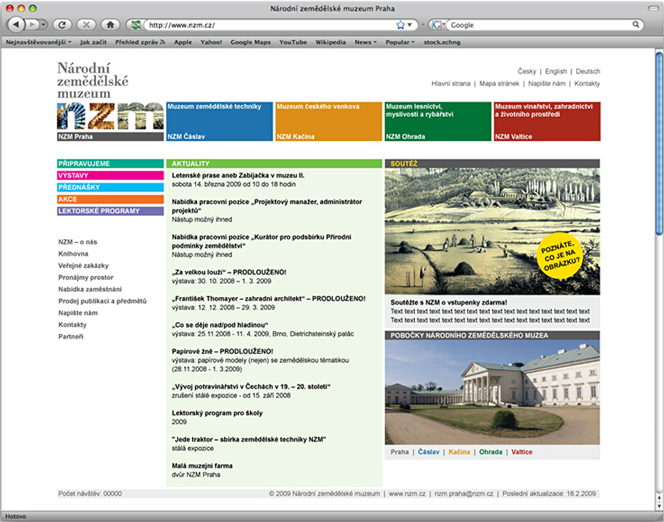Open the pink VÝSTAVY menu item
This screenshot has height=522, width=664.
point(110,175)
